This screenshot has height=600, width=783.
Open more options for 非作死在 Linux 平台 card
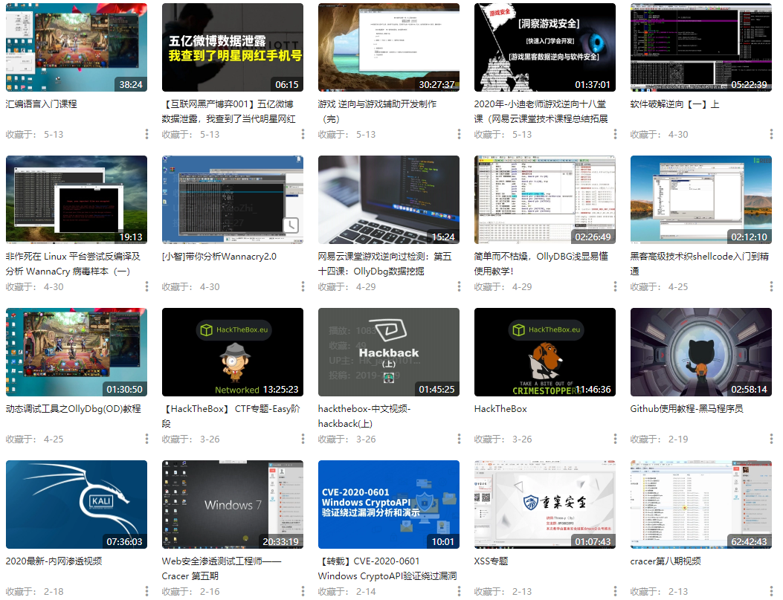(x=146, y=287)
